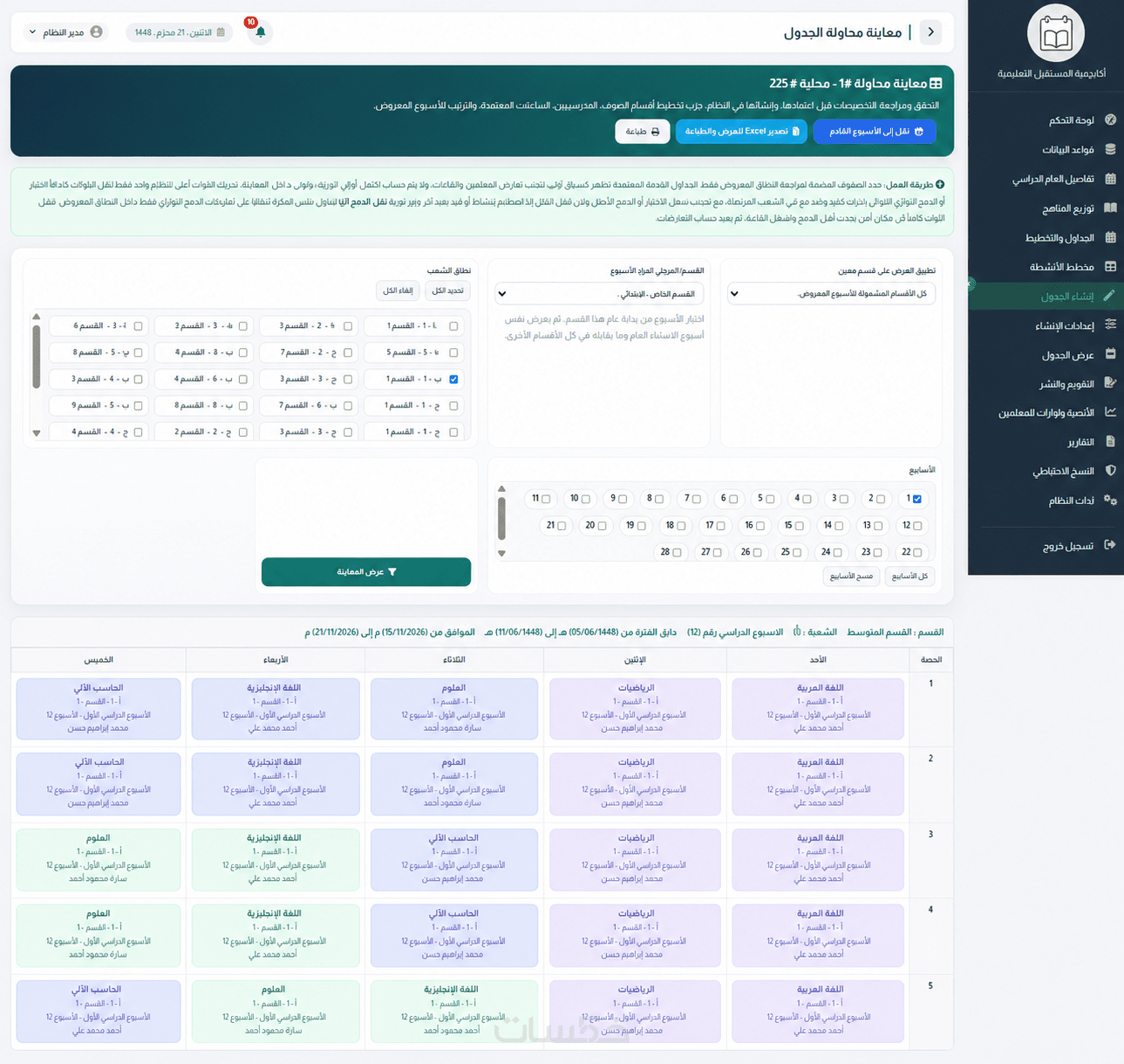Screen dimensions: 1124x1064
Task: Click the calendar icon in the date badge
Action: (221, 32)
